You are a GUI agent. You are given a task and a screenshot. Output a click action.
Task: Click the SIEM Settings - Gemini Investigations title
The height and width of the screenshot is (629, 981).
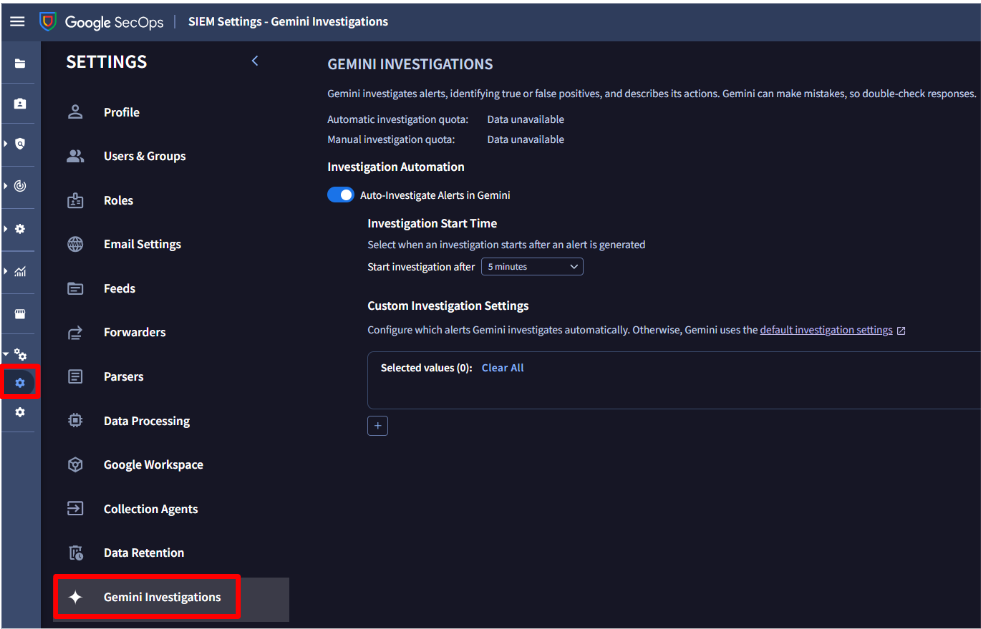tap(288, 21)
